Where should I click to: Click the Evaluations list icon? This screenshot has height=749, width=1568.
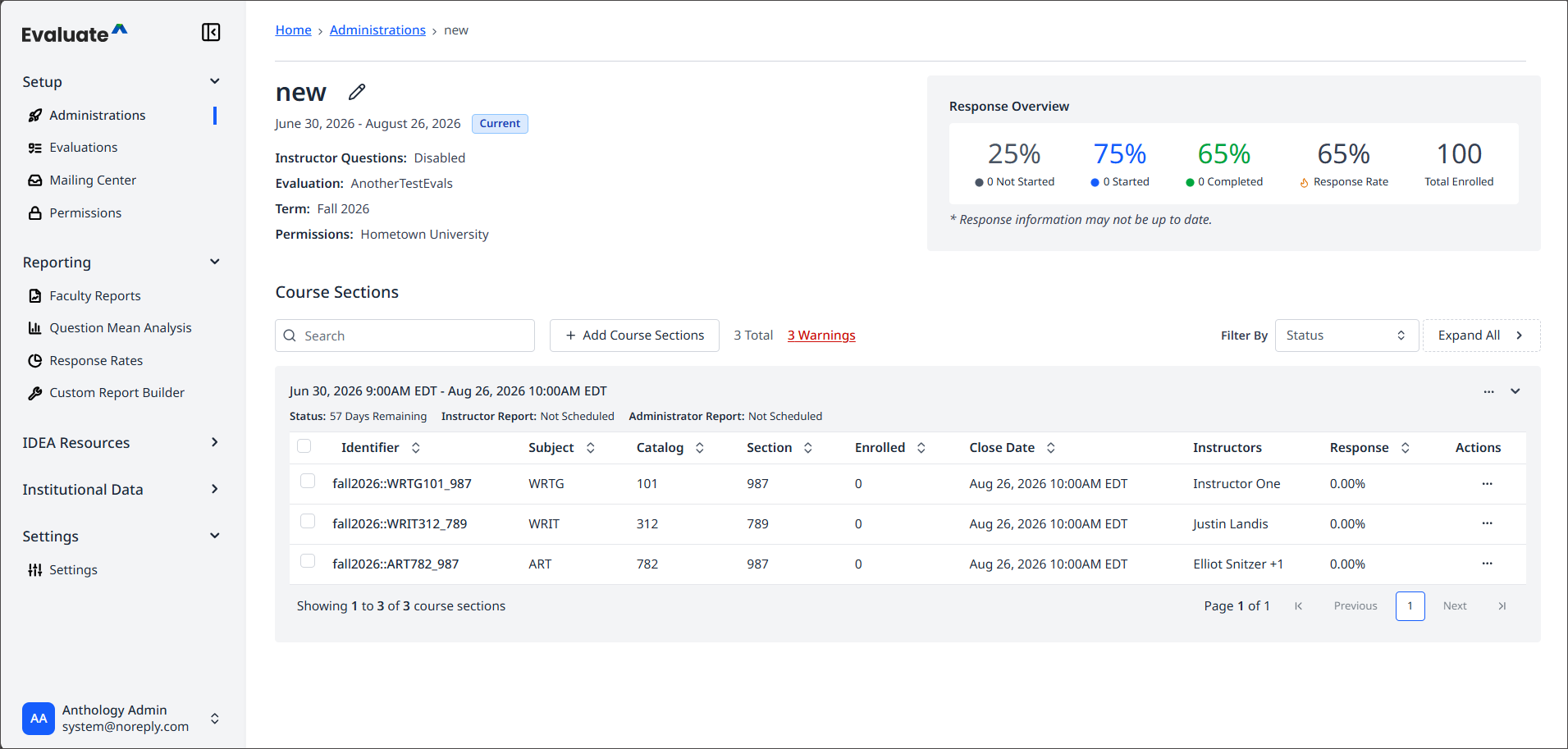(35, 148)
